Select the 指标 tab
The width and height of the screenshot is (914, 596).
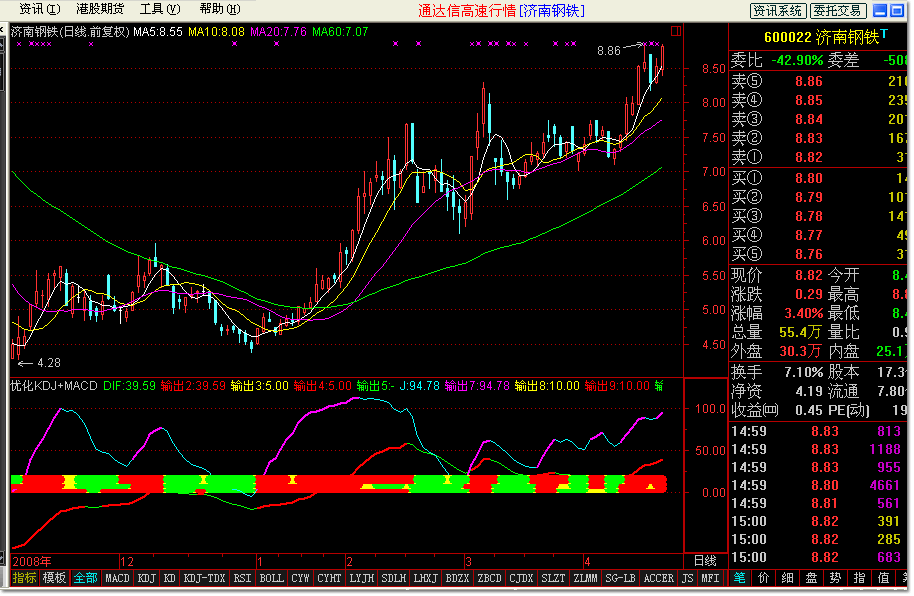point(24,578)
